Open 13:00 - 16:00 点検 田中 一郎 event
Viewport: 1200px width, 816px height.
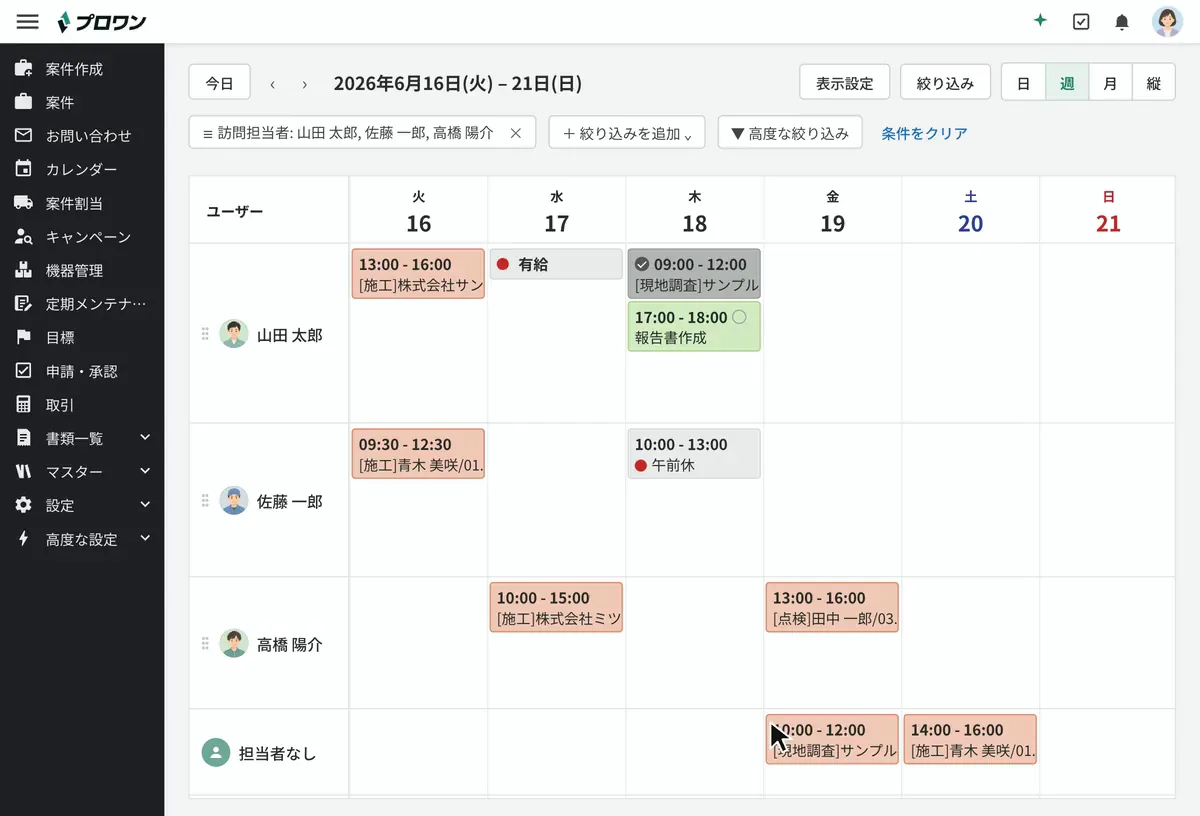(832, 608)
